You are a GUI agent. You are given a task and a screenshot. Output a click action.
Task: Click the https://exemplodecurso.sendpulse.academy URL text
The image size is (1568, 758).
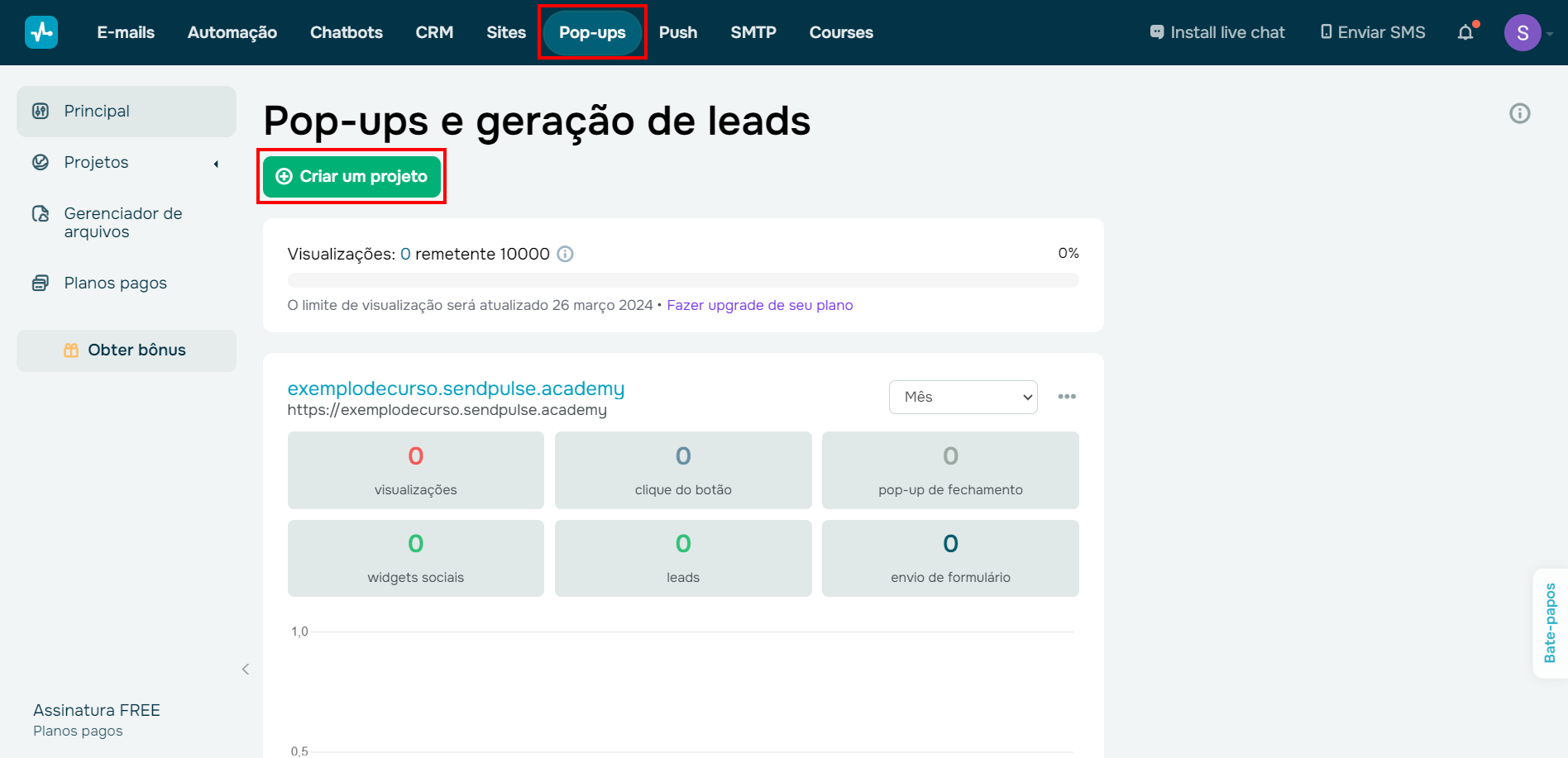(x=447, y=410)
